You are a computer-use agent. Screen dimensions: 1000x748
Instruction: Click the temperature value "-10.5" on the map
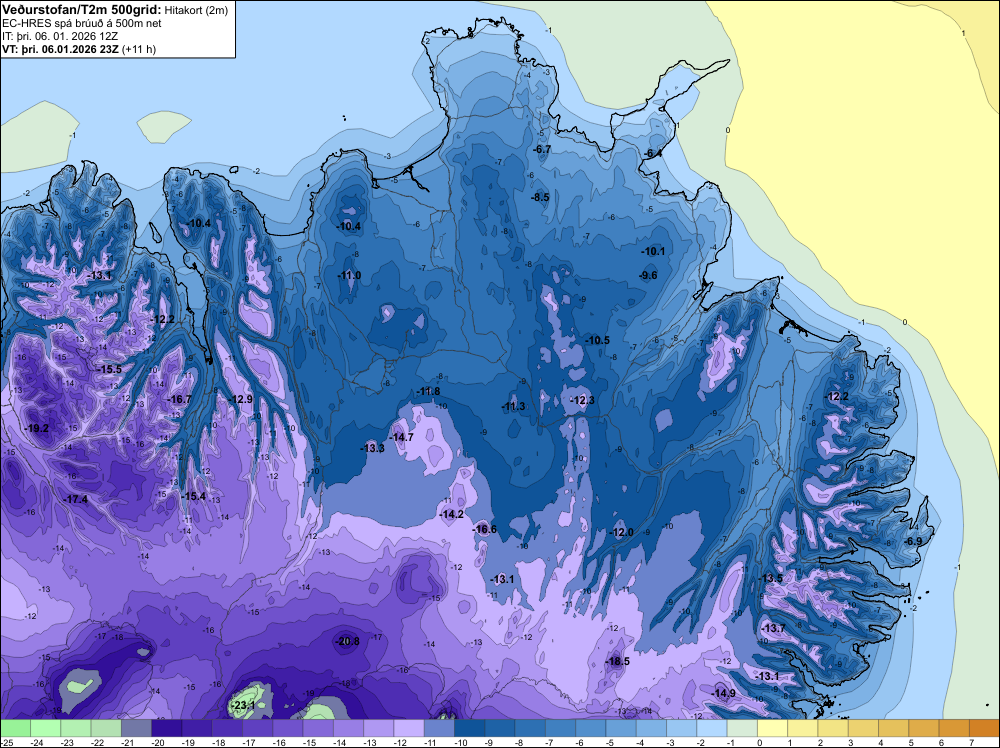coord(598,341)
